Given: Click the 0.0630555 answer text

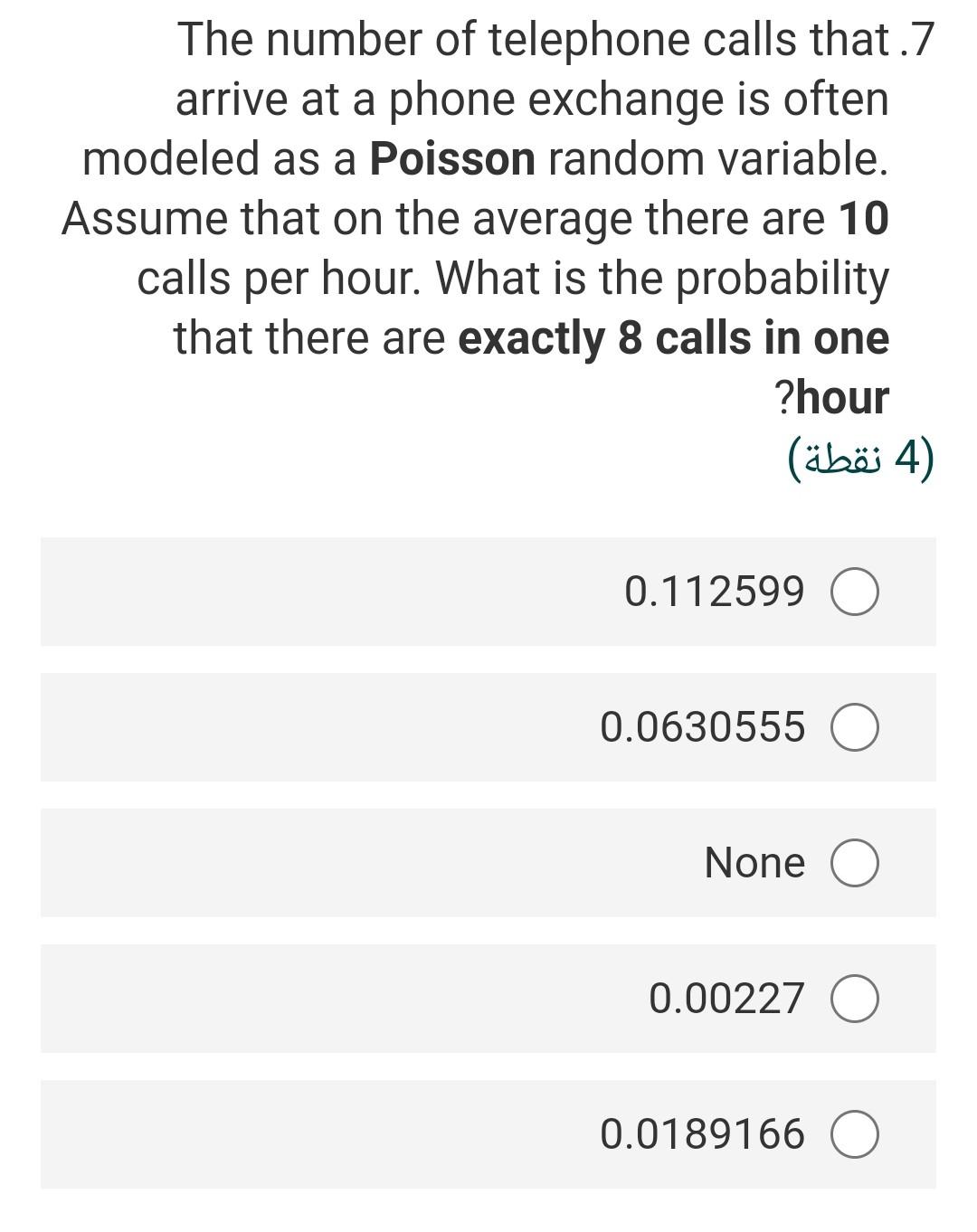Looking at the screenshot, I should (702, 727).
